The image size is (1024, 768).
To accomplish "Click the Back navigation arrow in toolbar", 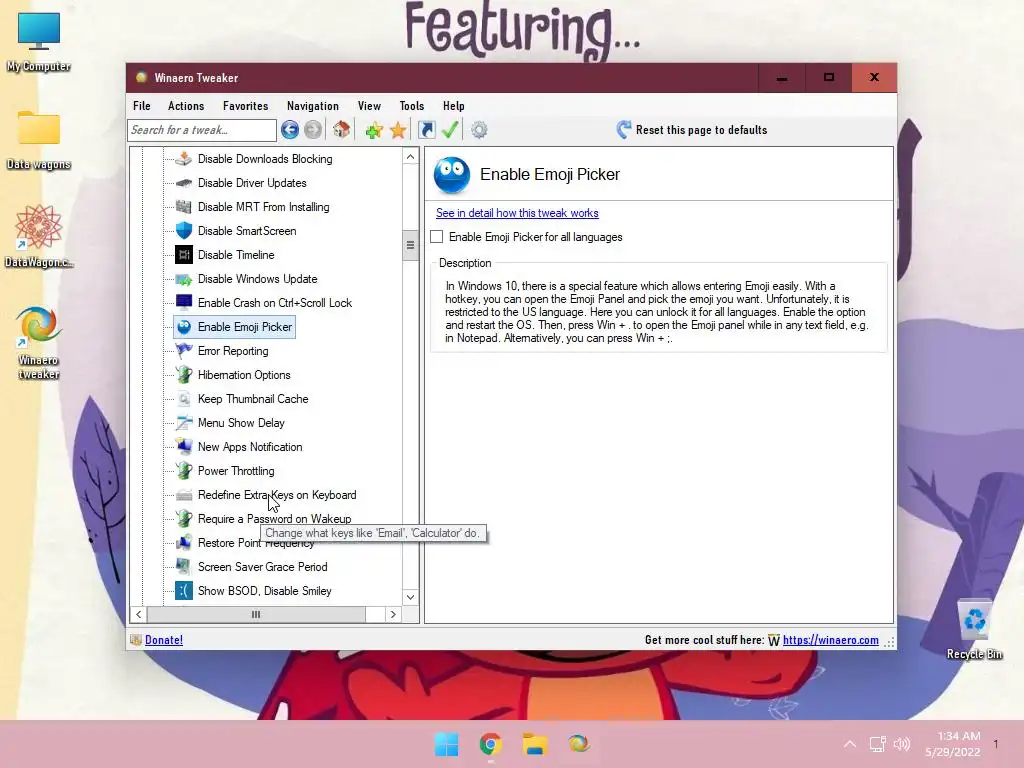I will point(290,130).
